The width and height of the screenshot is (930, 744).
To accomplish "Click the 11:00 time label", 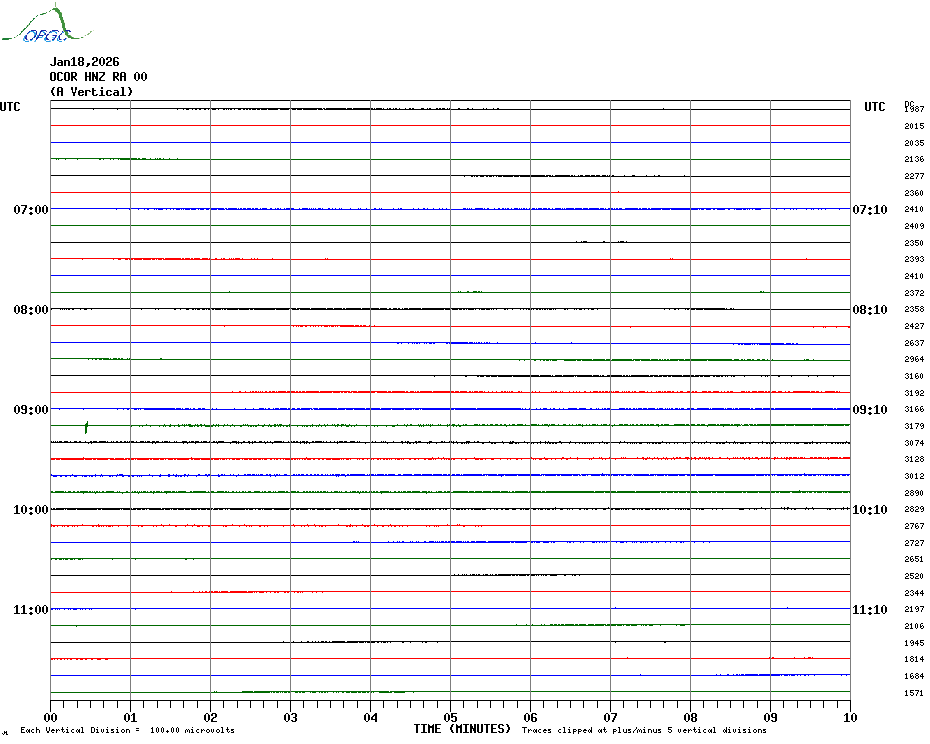I will (x=31, y=610).
